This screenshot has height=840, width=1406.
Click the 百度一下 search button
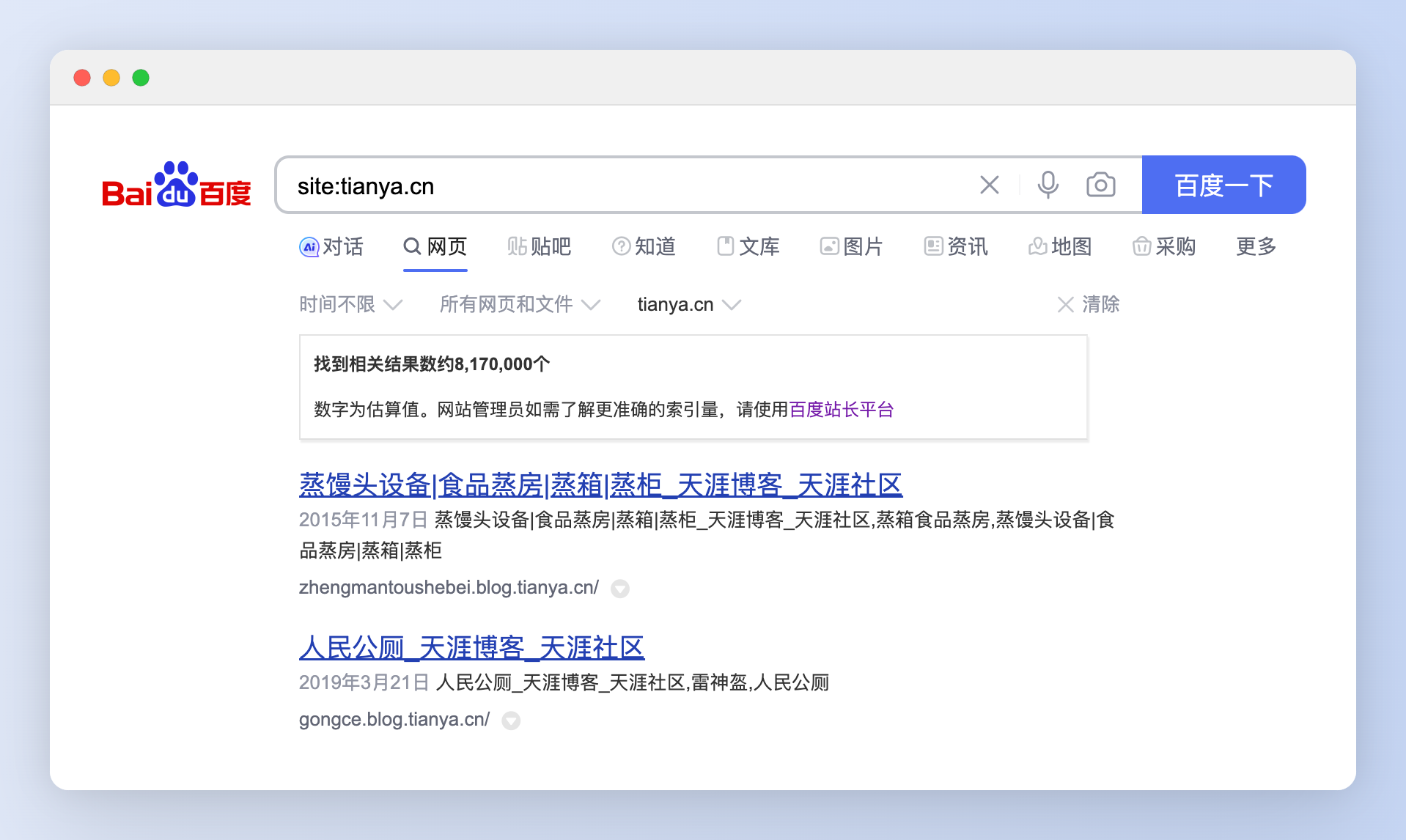(1224, 185)
